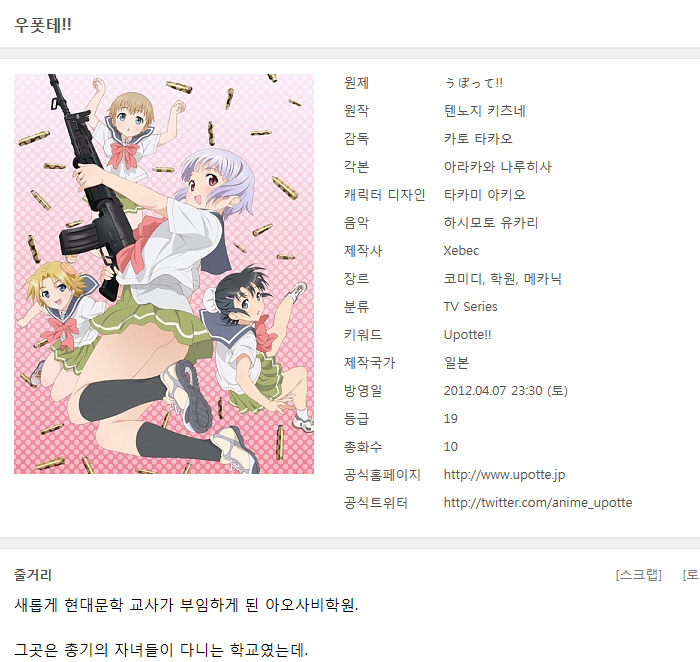
Task: Click the character designer 타카미 아키오
Action: (x=484, y=195)
